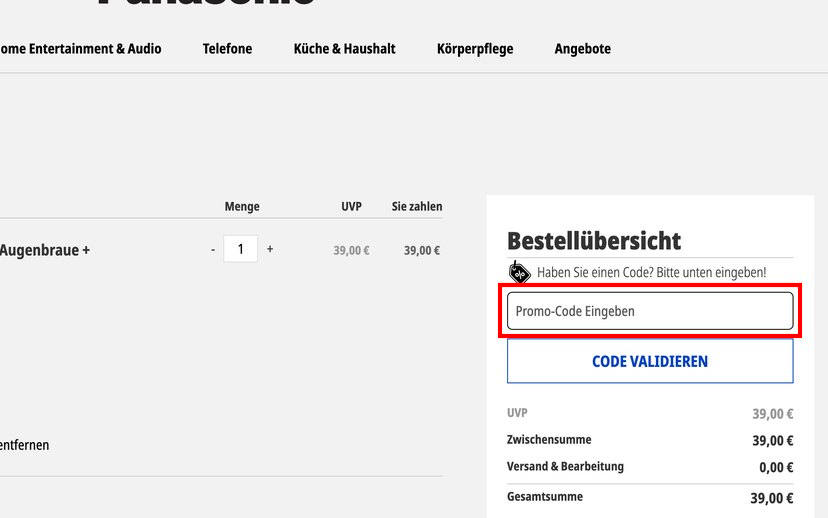Open the Augenbraue + product link

click(x=44, y=250)
